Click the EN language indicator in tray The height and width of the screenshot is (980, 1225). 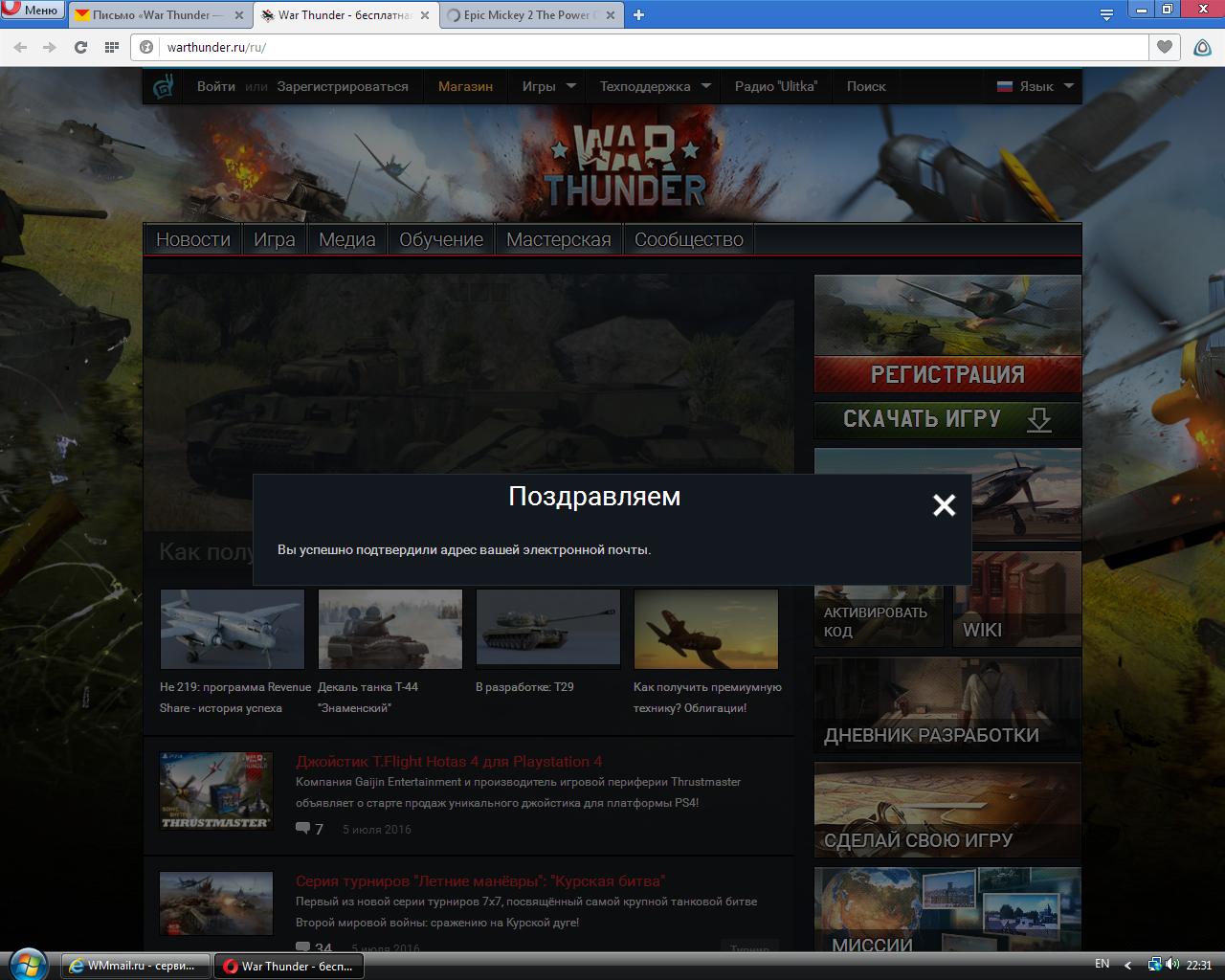[1102, 965]
